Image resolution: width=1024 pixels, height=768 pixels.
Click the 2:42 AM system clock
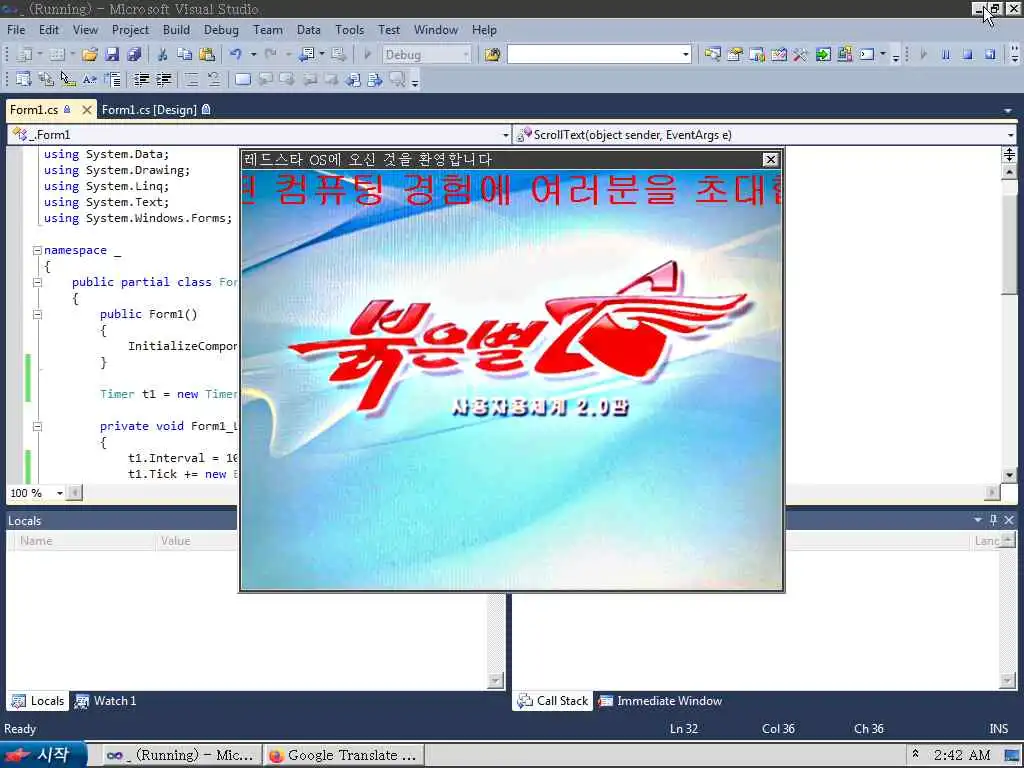(x=962, y=756)
